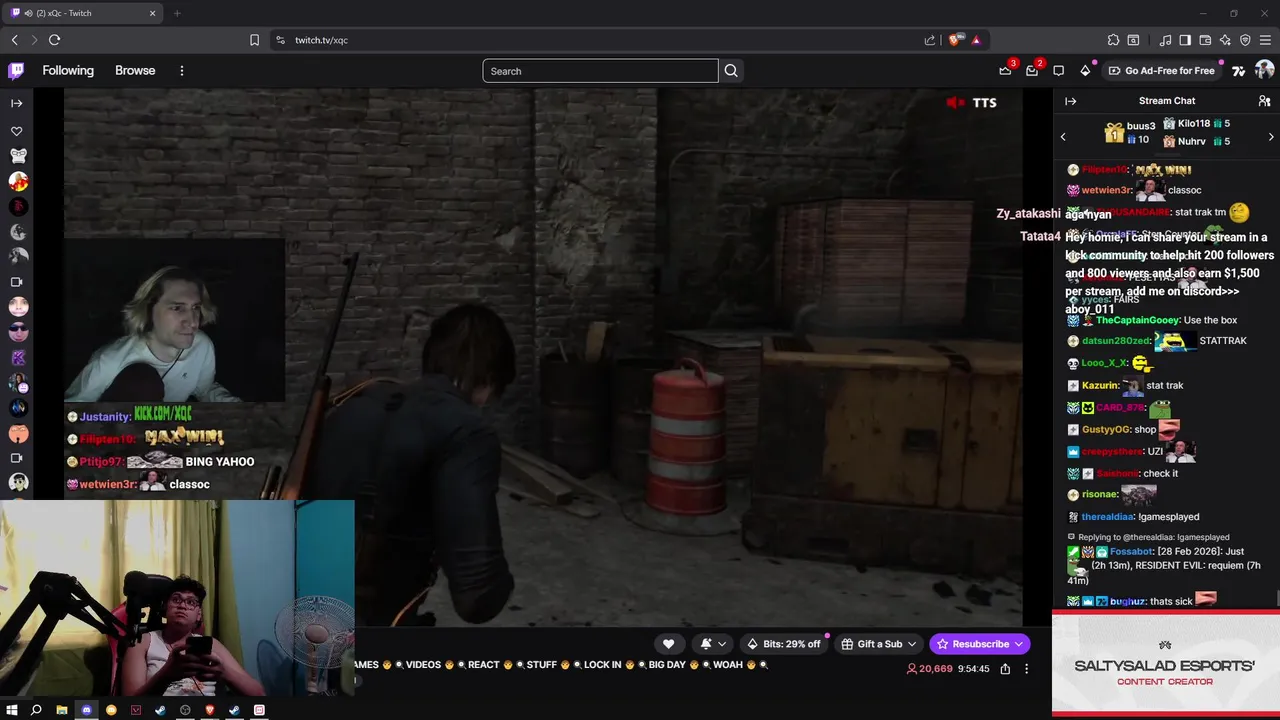The width and height of the screenshot is (1280, 720).
Task: Open the browser extensions puzzle icon
Action: [x=1113, y=40]
